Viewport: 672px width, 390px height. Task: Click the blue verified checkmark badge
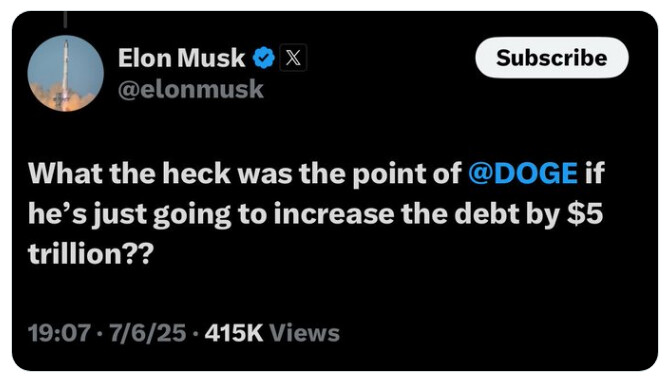tap(263, 57)
